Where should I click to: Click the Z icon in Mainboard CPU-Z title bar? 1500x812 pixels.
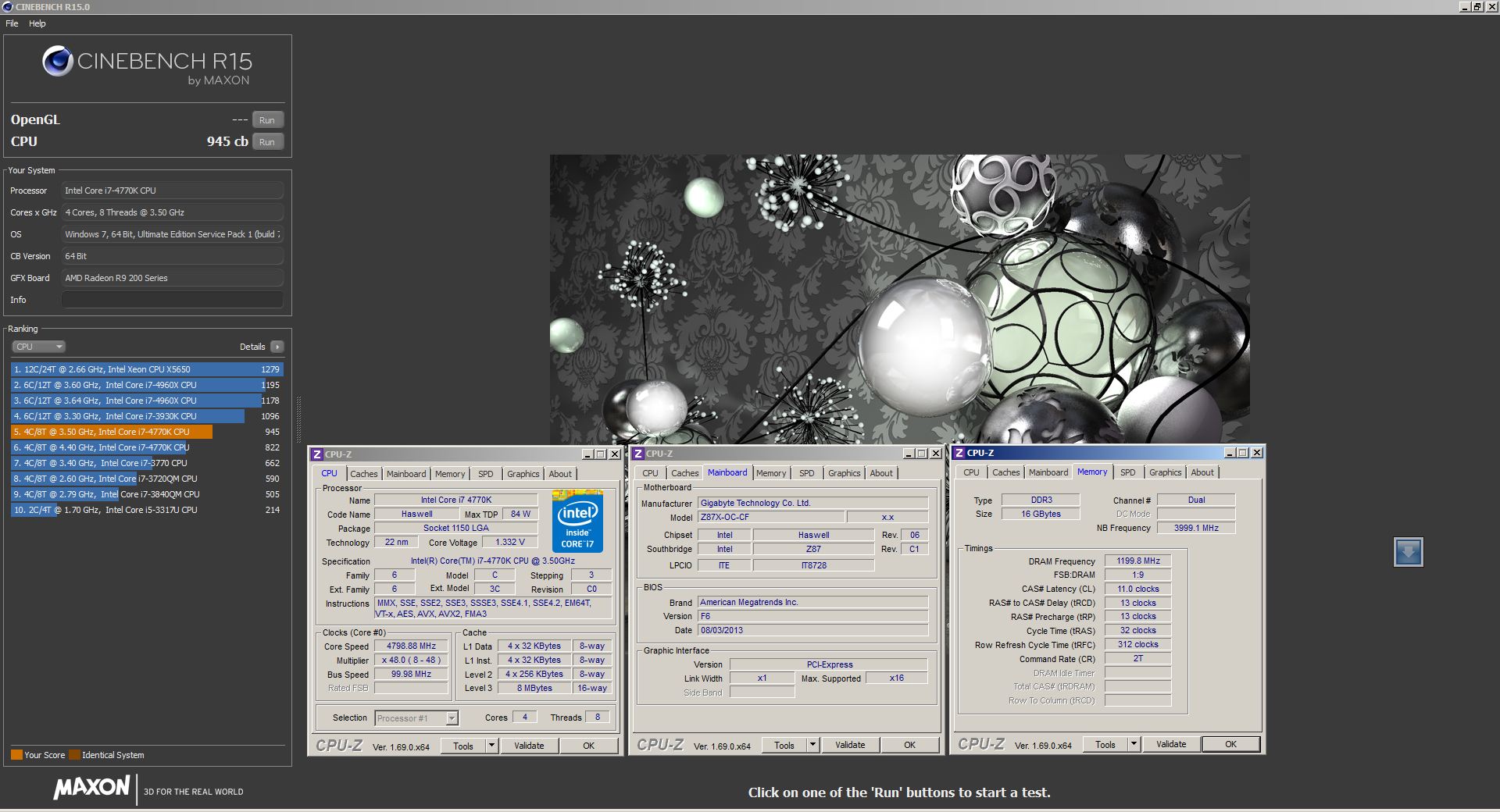point(637,454)
